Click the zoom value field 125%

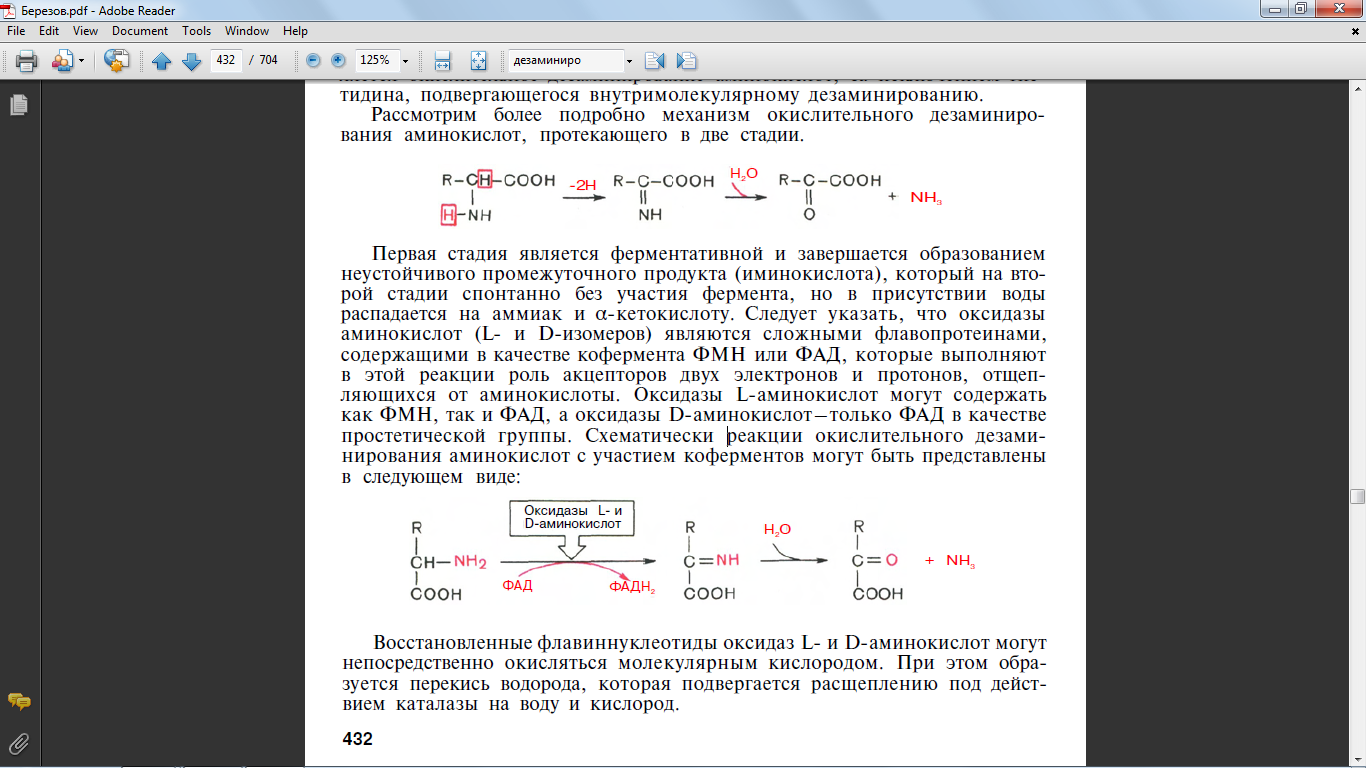tap(375, 60)
